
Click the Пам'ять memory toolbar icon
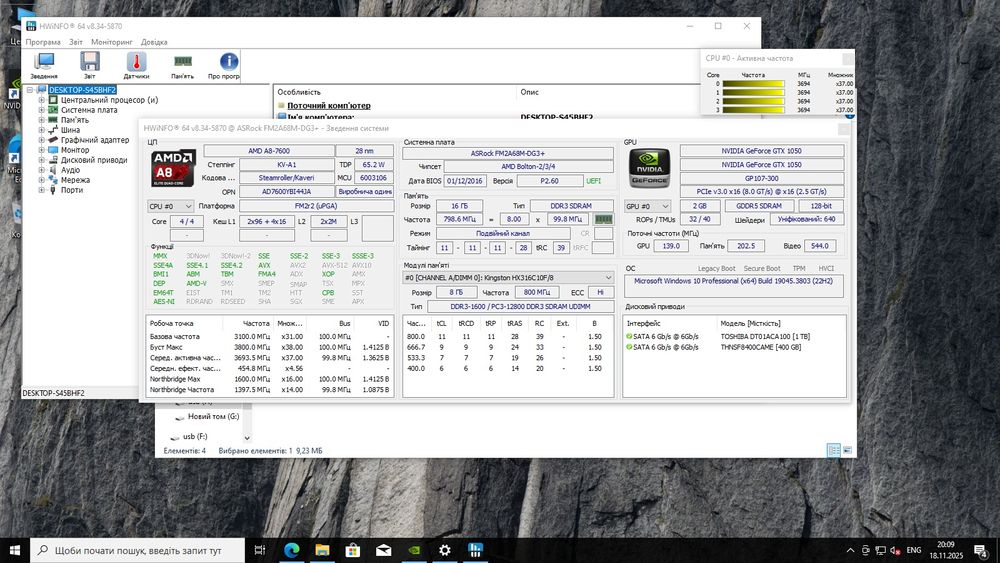(182, 65)
